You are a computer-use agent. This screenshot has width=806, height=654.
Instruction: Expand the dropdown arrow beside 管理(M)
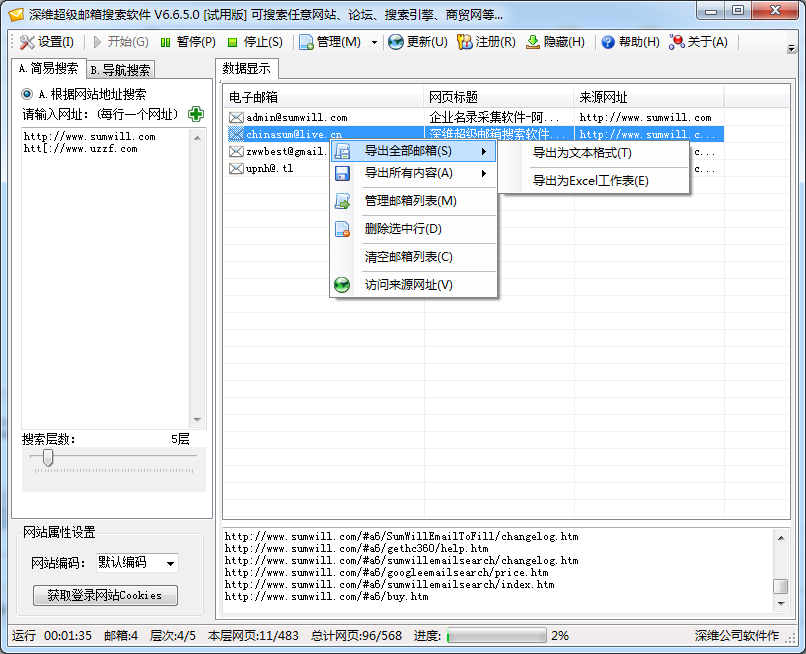374,43
